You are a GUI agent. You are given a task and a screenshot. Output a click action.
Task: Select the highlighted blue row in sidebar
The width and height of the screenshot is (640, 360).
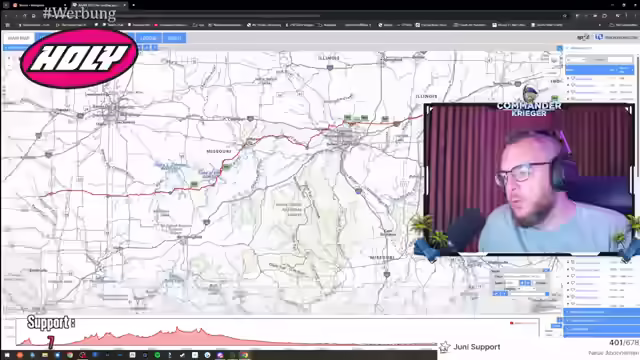pos(600,70)
